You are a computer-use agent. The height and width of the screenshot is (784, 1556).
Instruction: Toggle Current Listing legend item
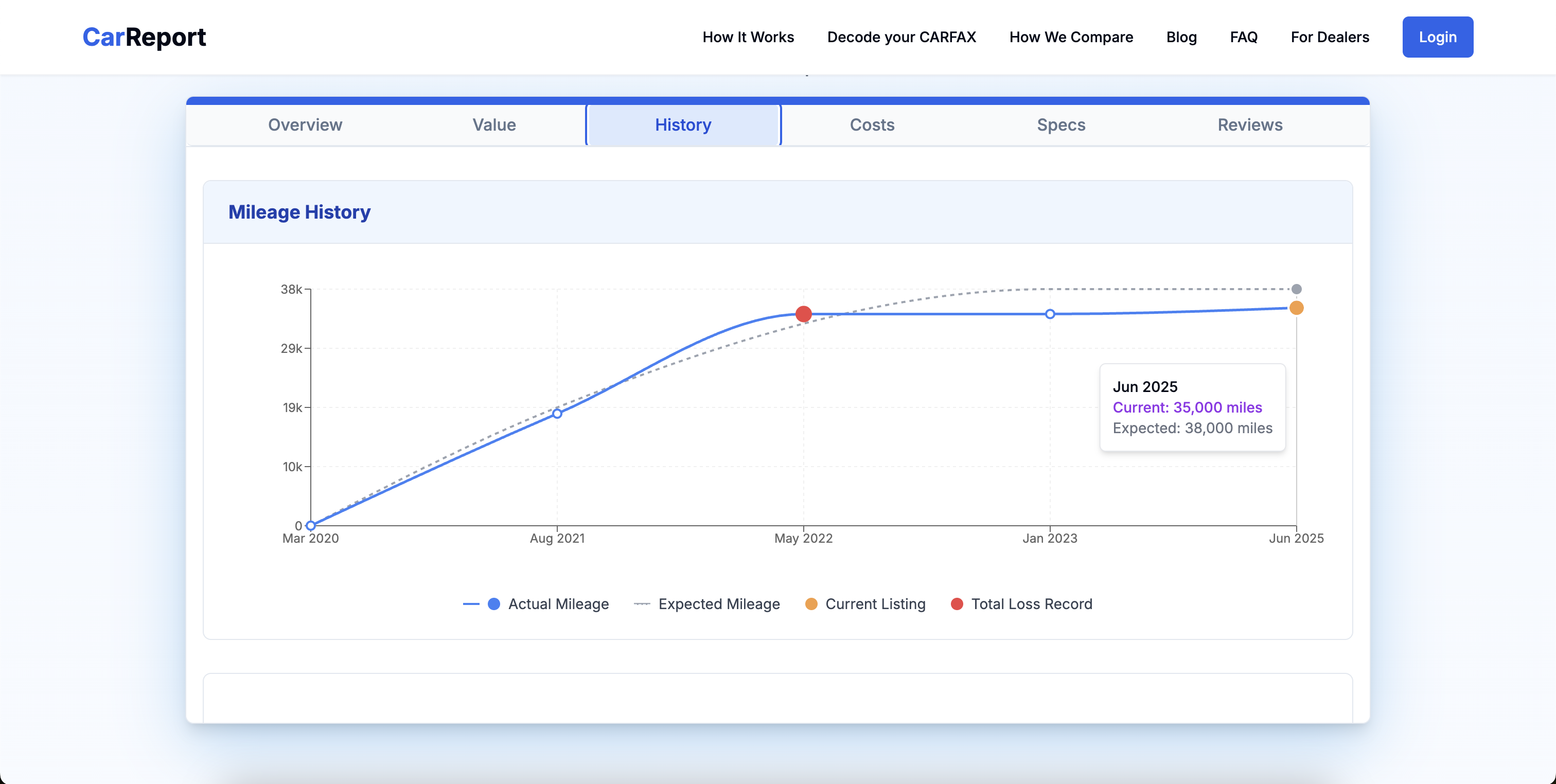pyautogui.click(x=865, y=604)
